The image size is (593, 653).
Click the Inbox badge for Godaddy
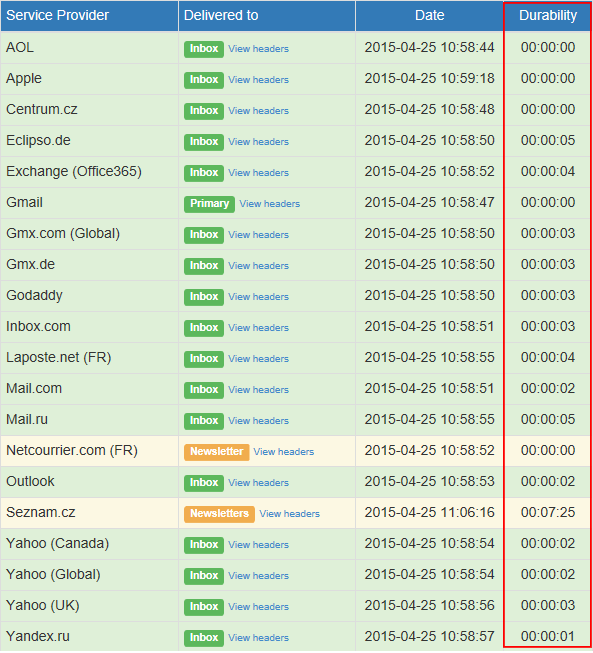click(204, 297)
